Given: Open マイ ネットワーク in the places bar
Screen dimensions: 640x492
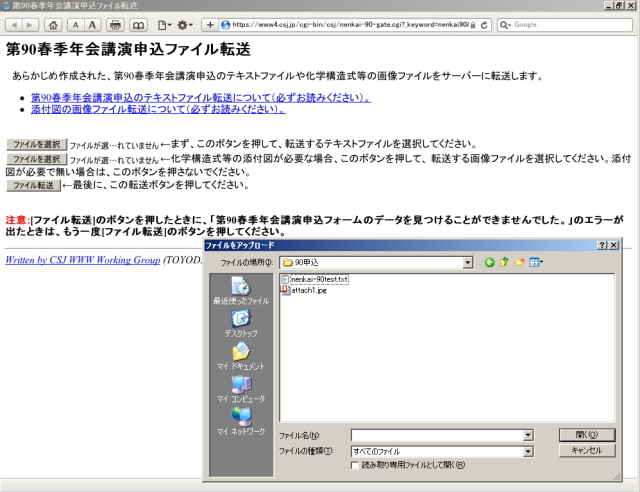Looking at the screenshot, I should coord(240,421).
